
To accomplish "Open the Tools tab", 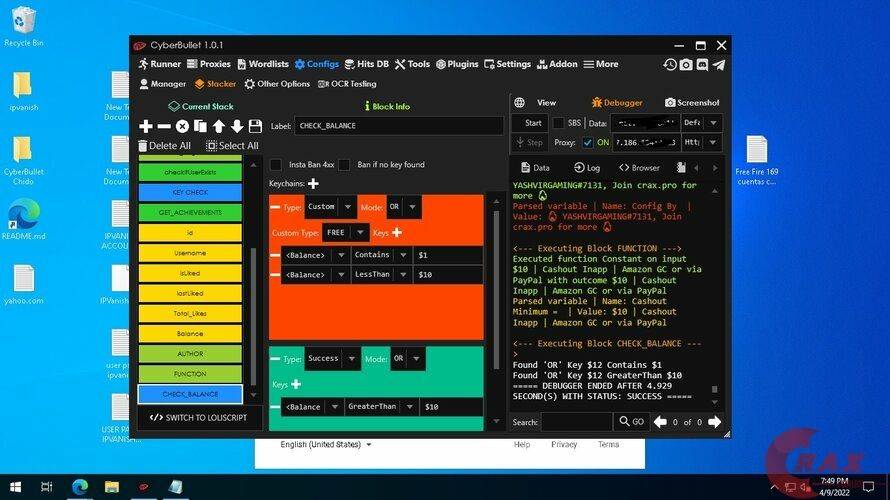I will (413, 64).
